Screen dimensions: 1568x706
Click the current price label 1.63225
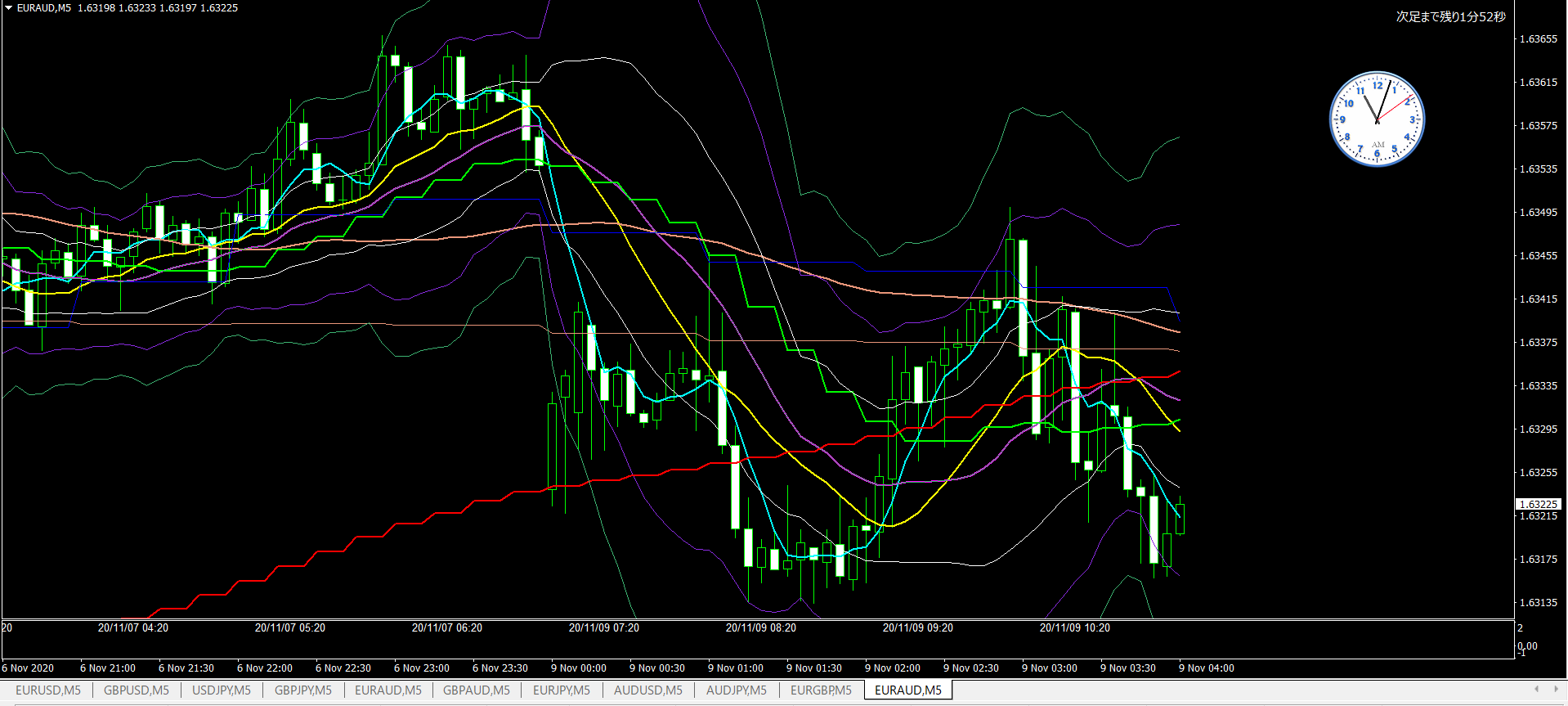(x=1538, y=505)
